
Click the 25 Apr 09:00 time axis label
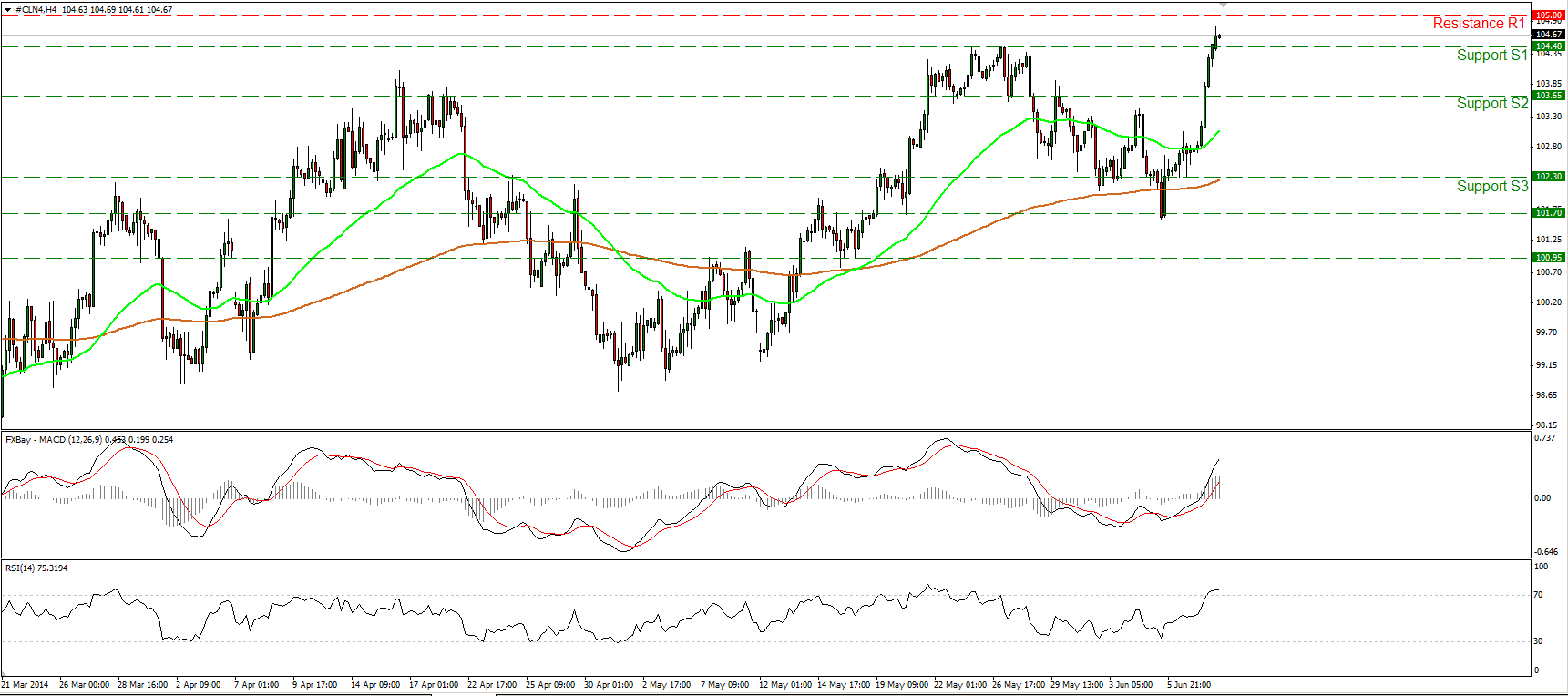[550, 685]
